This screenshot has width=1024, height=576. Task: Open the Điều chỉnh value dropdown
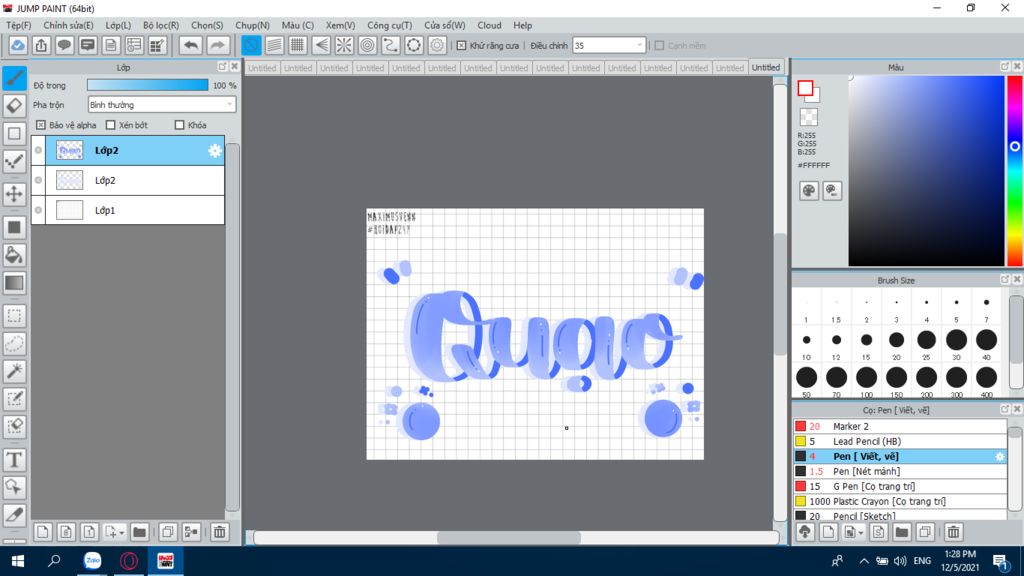coord(609,46)
